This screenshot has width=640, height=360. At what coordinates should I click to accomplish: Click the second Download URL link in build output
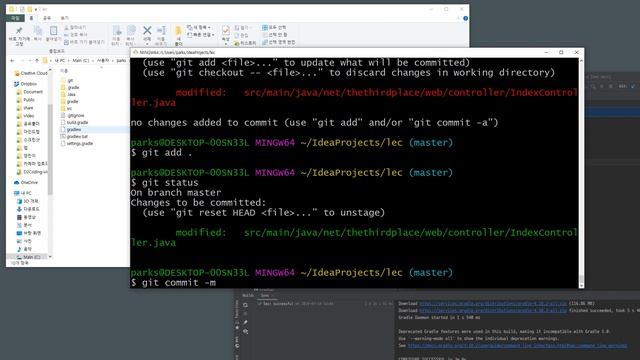(493, 310)
